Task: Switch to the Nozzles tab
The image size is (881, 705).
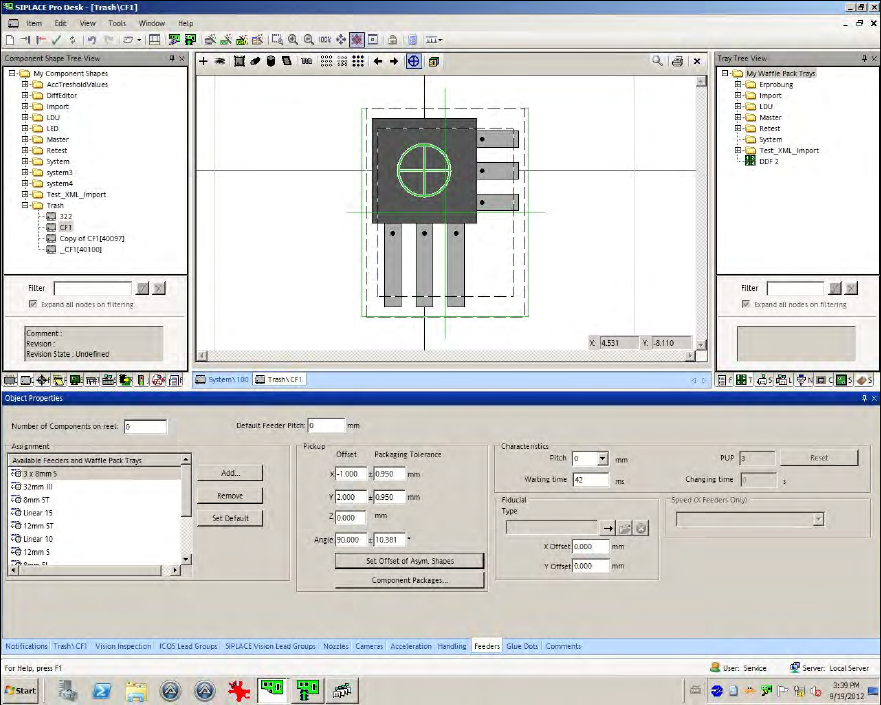Action: coord(336,646)
